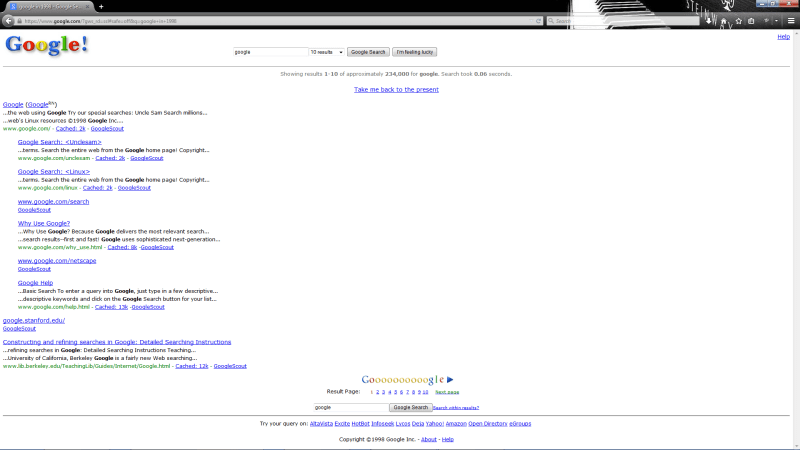This screenshot has height=450, width=800.
Task: Open the 'Why Use Google?' result
Action: 44,223
